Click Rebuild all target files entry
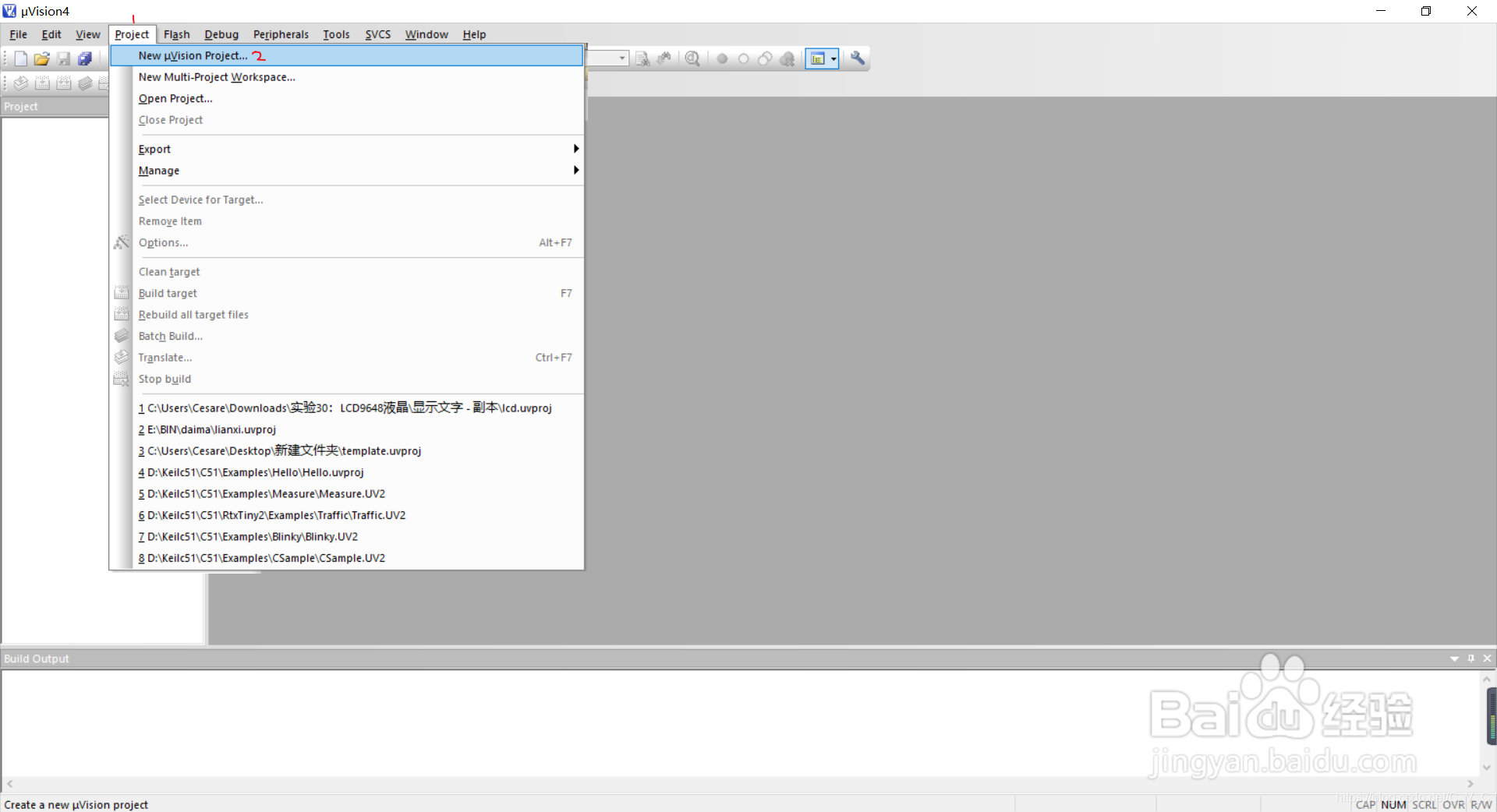The height and width of the screenshot is (812, 1497). pyautogui.click(x=347, y=315)
